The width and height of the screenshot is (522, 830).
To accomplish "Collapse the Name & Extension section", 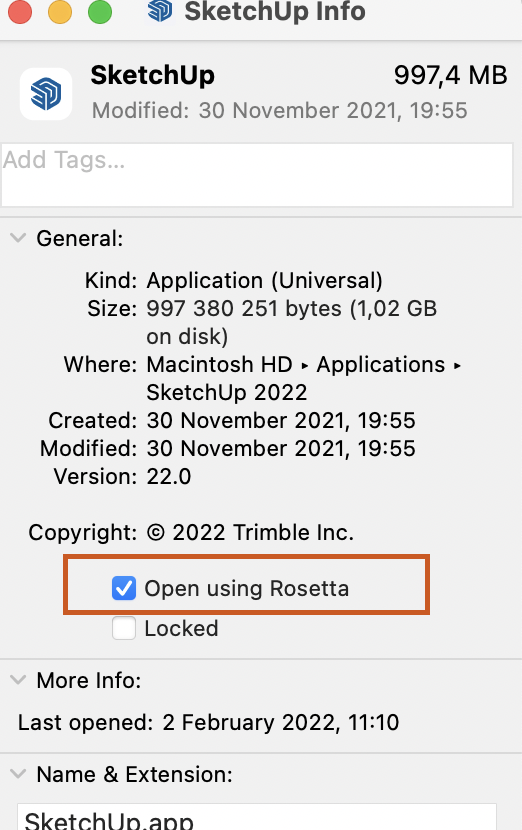I will tap(18, 774).
